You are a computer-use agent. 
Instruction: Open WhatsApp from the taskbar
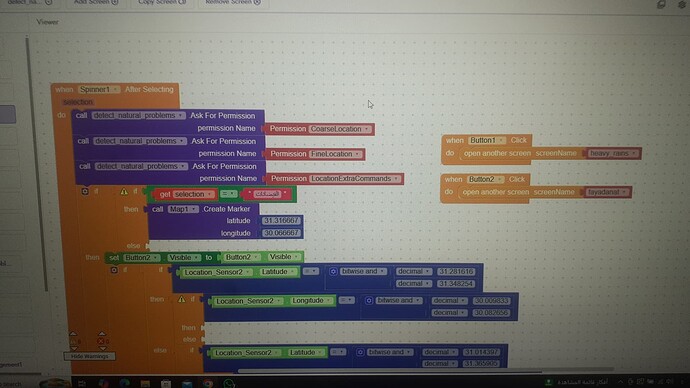pos(229,383)
